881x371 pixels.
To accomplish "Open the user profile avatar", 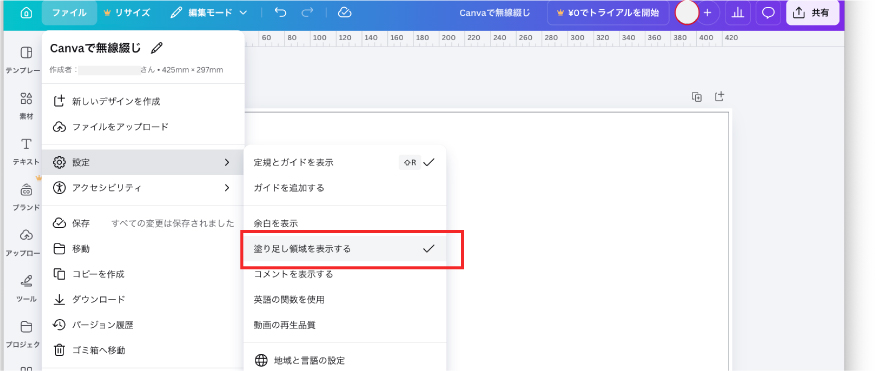I will (x=687, y=13).
